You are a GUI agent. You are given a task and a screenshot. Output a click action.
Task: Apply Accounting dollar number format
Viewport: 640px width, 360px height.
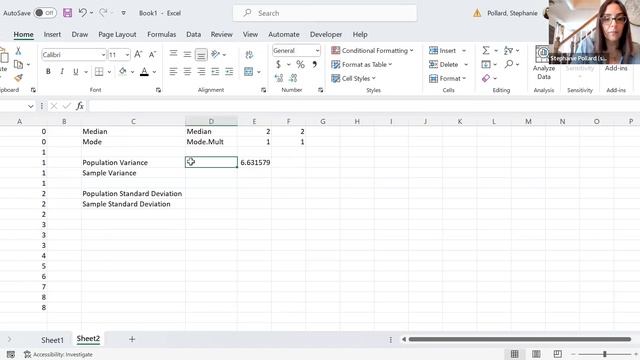click(x=278, y=64)
